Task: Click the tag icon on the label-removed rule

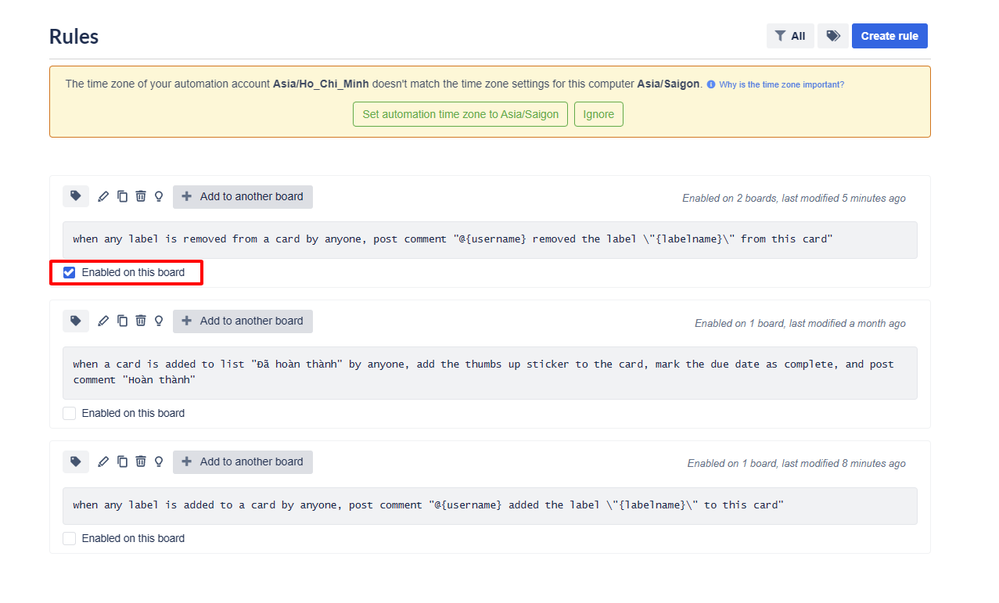Action: 75,196
